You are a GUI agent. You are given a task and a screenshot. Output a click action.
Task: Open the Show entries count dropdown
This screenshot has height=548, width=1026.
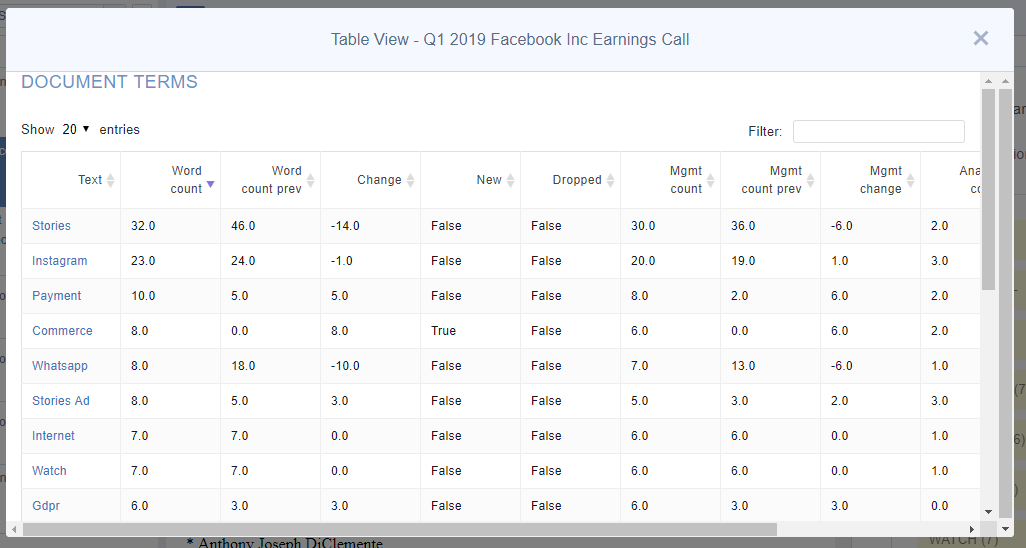[76, 130]
